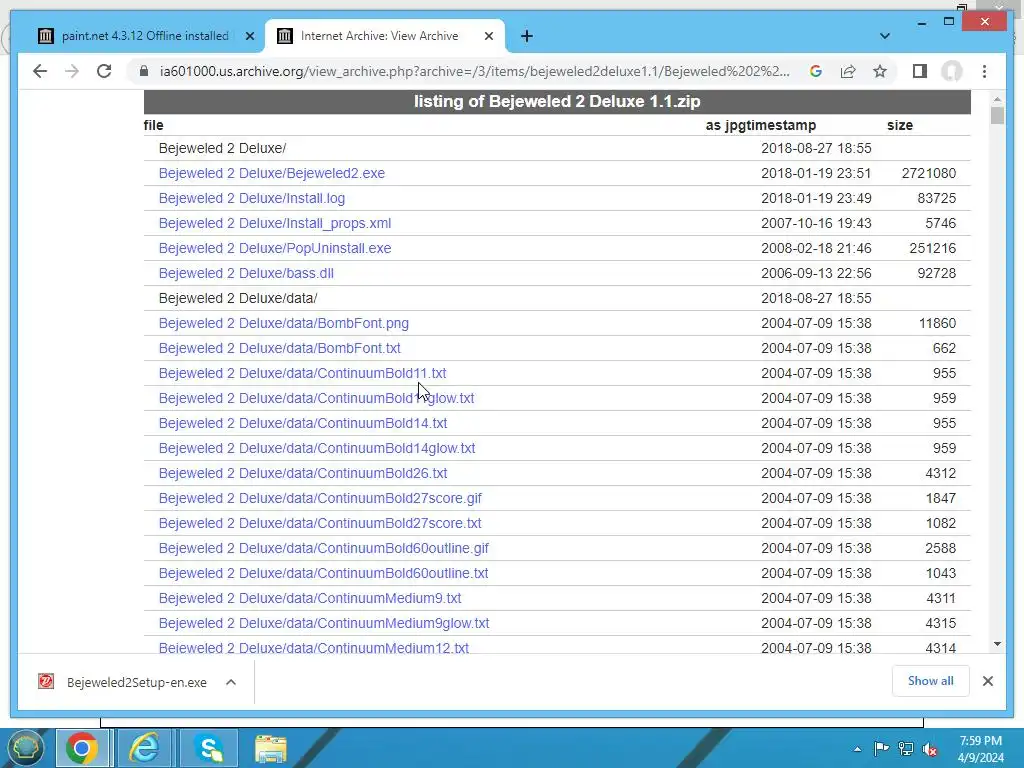Open ContinuumBold11.txt link
The height and width of the screenshot is (768, 1024).
[x=302, y=373]
